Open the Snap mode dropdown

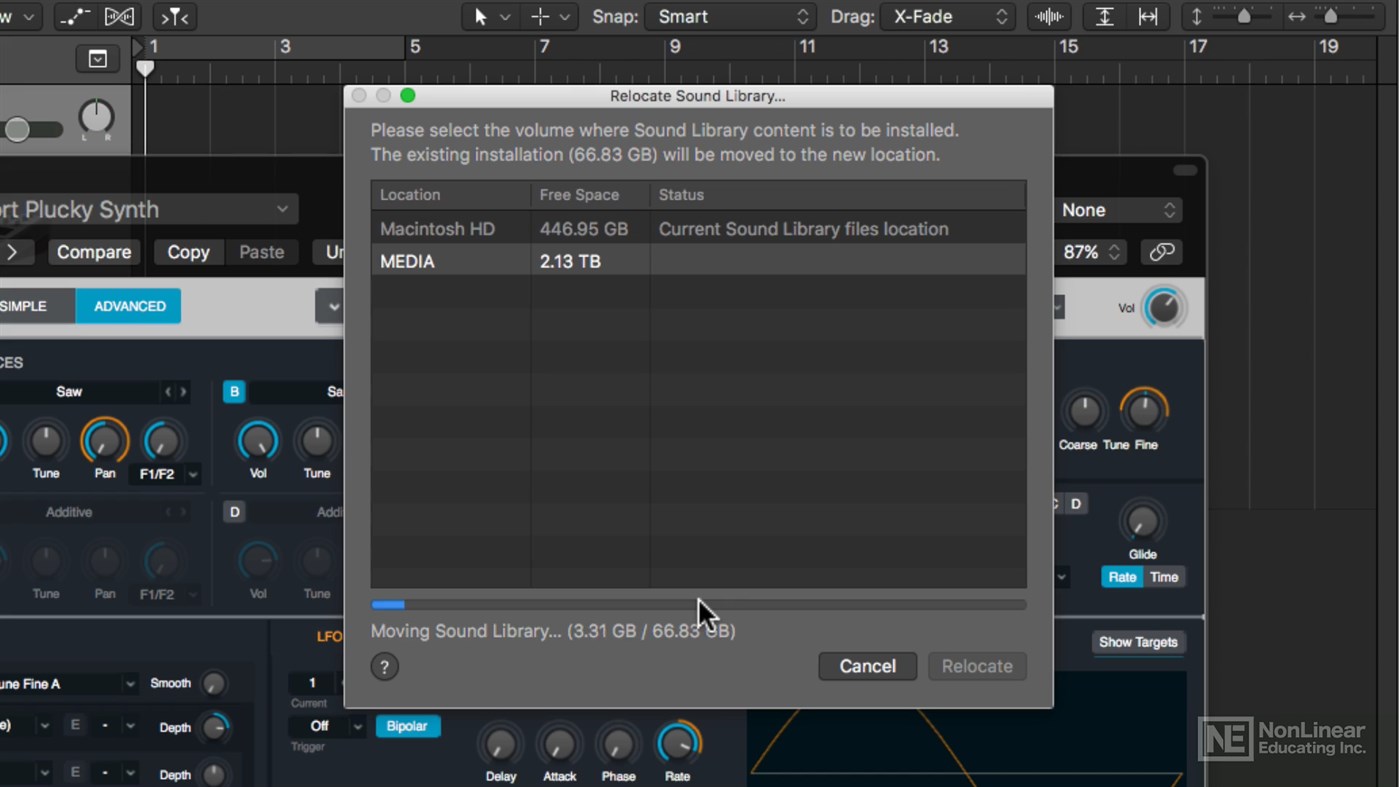pos(729,16)
